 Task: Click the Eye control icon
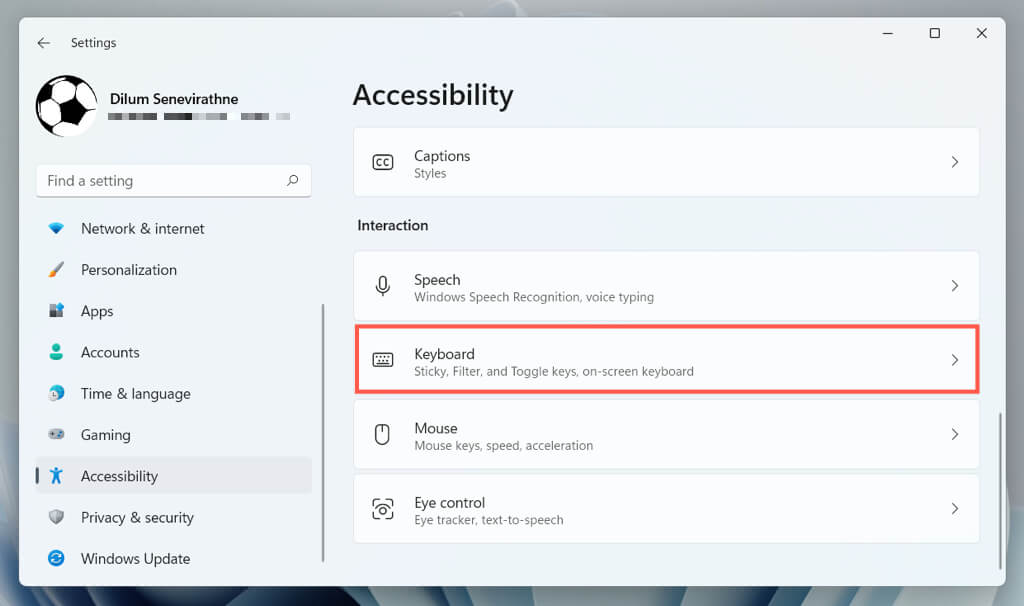pyautogui.click(x=383, y=509)
